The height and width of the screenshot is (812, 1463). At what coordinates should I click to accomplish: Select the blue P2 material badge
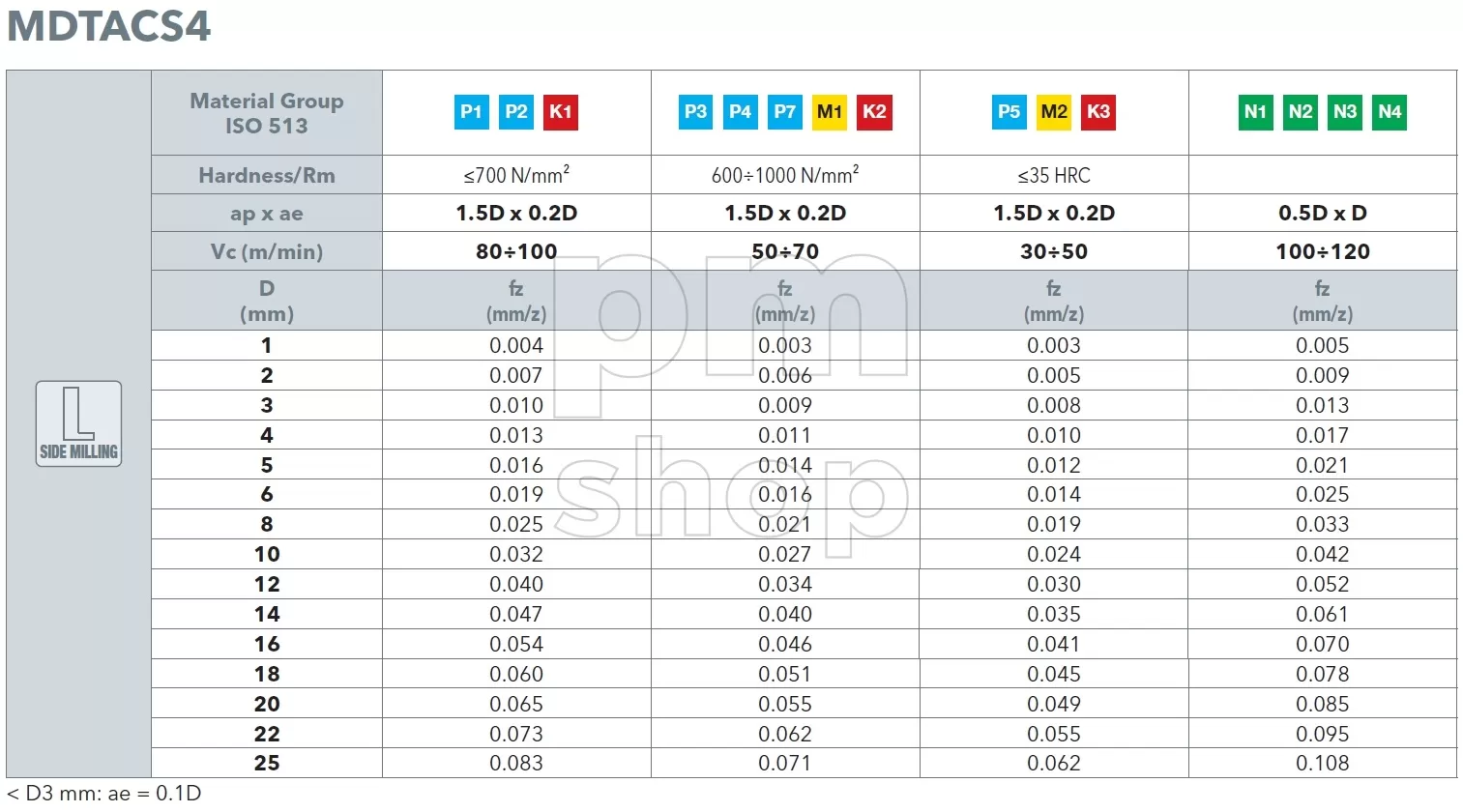point(516,112)
